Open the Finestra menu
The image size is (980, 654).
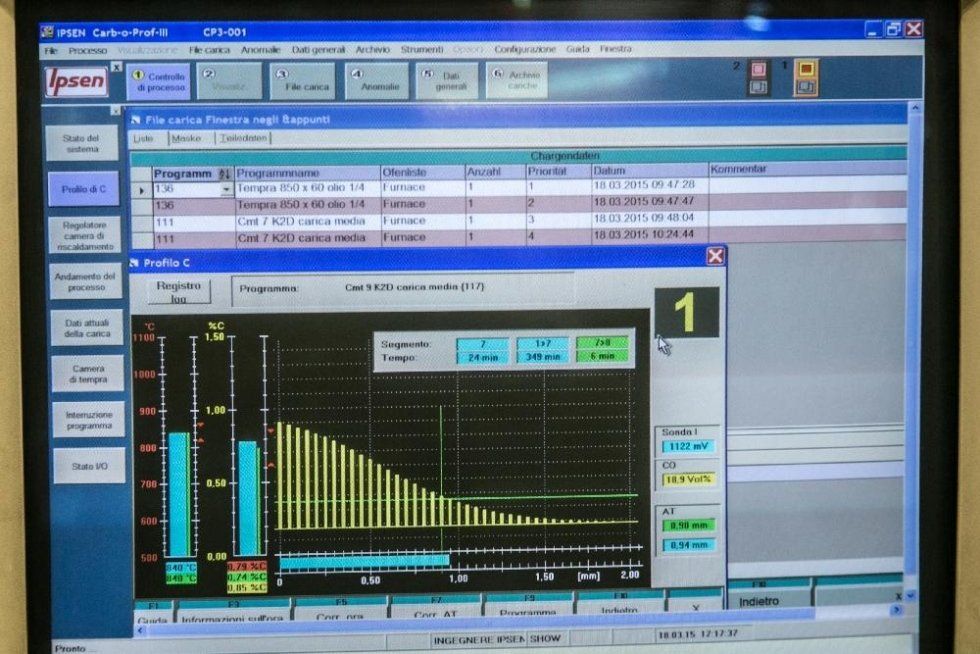point(616,48)
